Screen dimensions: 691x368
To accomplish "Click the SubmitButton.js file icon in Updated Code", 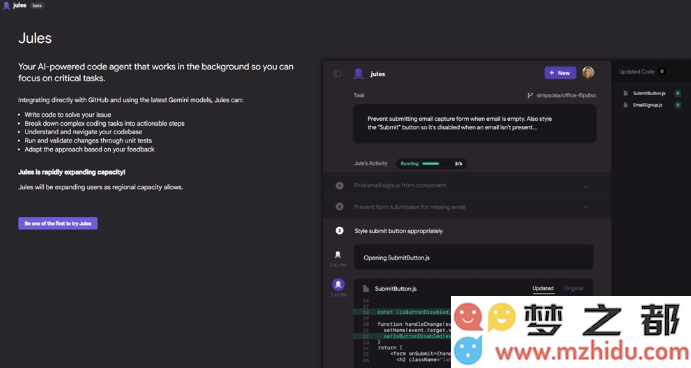I will tap(625, 93).
